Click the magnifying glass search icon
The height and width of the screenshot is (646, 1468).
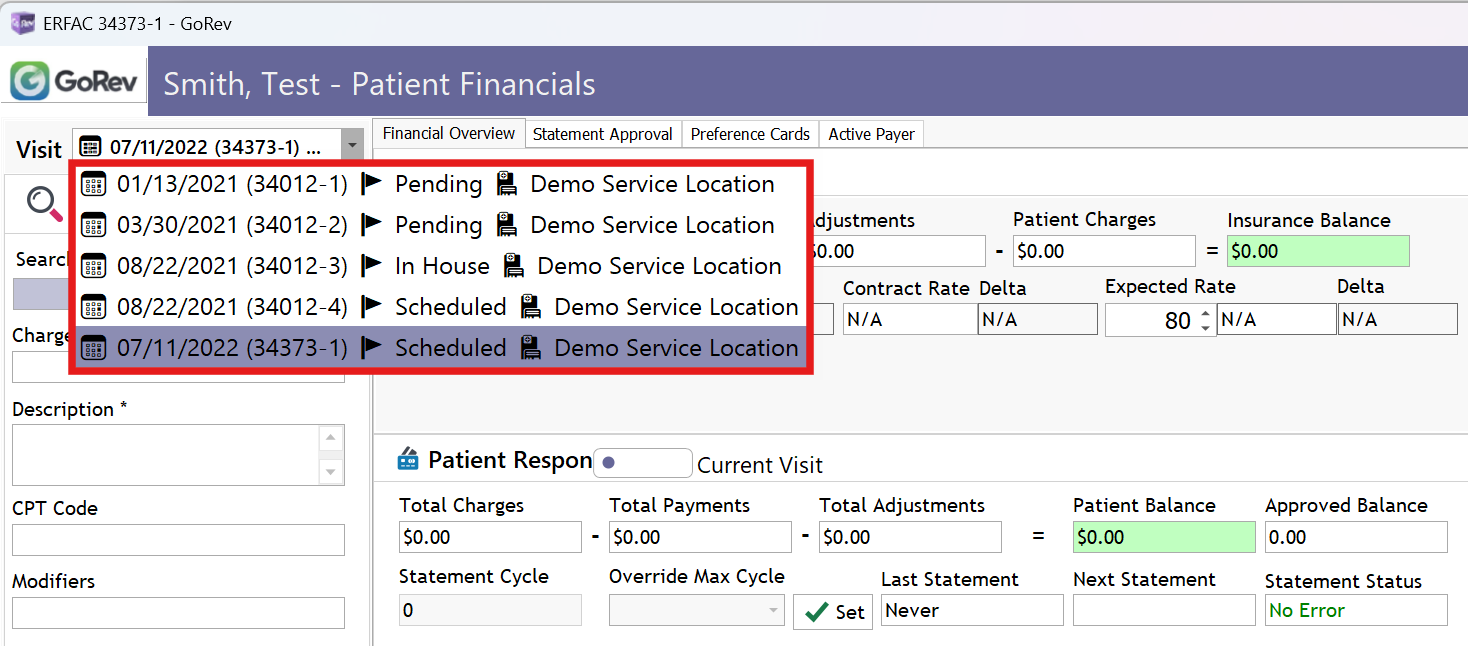43,203
